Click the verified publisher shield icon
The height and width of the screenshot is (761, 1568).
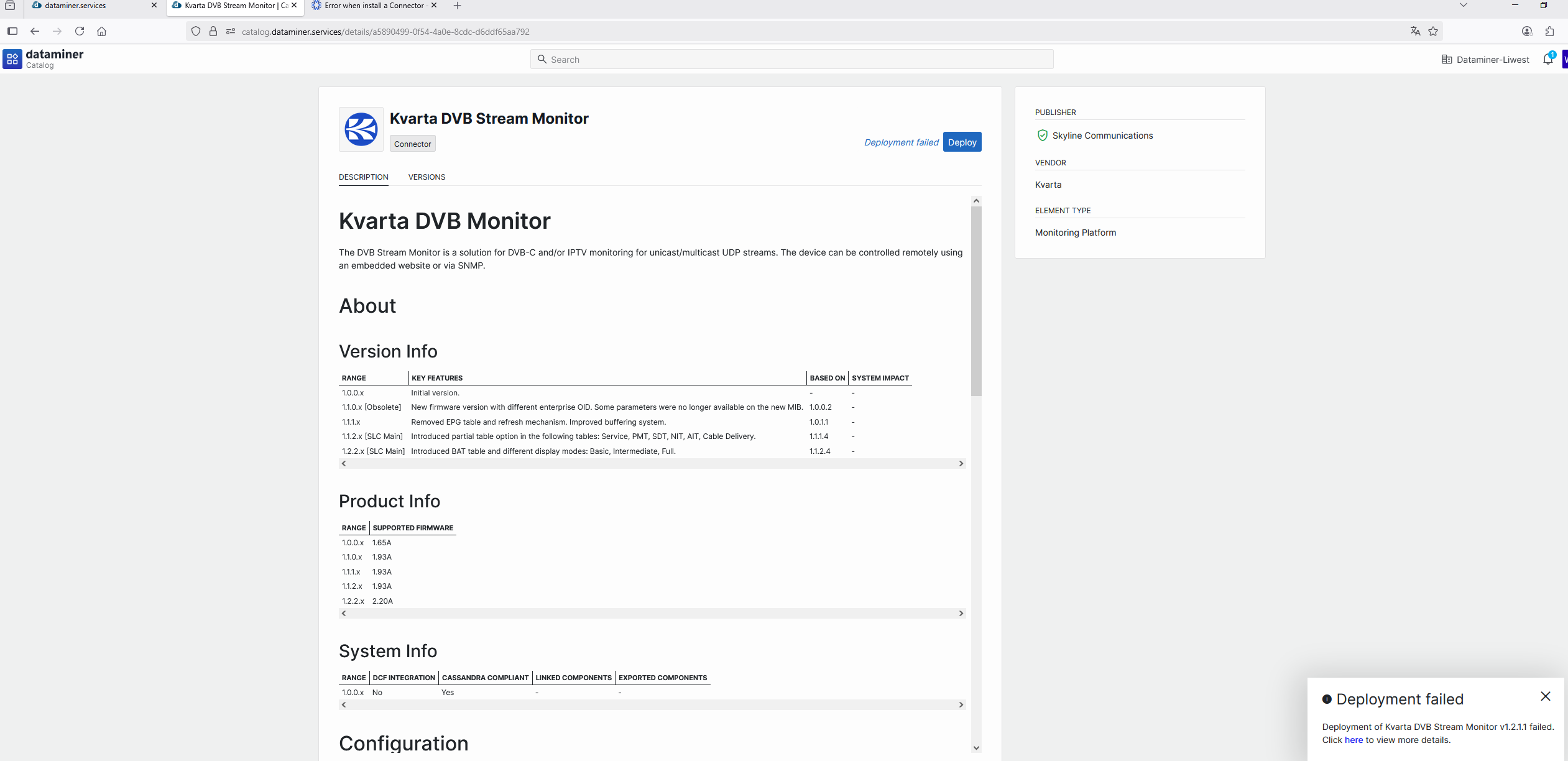point(1043,135)
